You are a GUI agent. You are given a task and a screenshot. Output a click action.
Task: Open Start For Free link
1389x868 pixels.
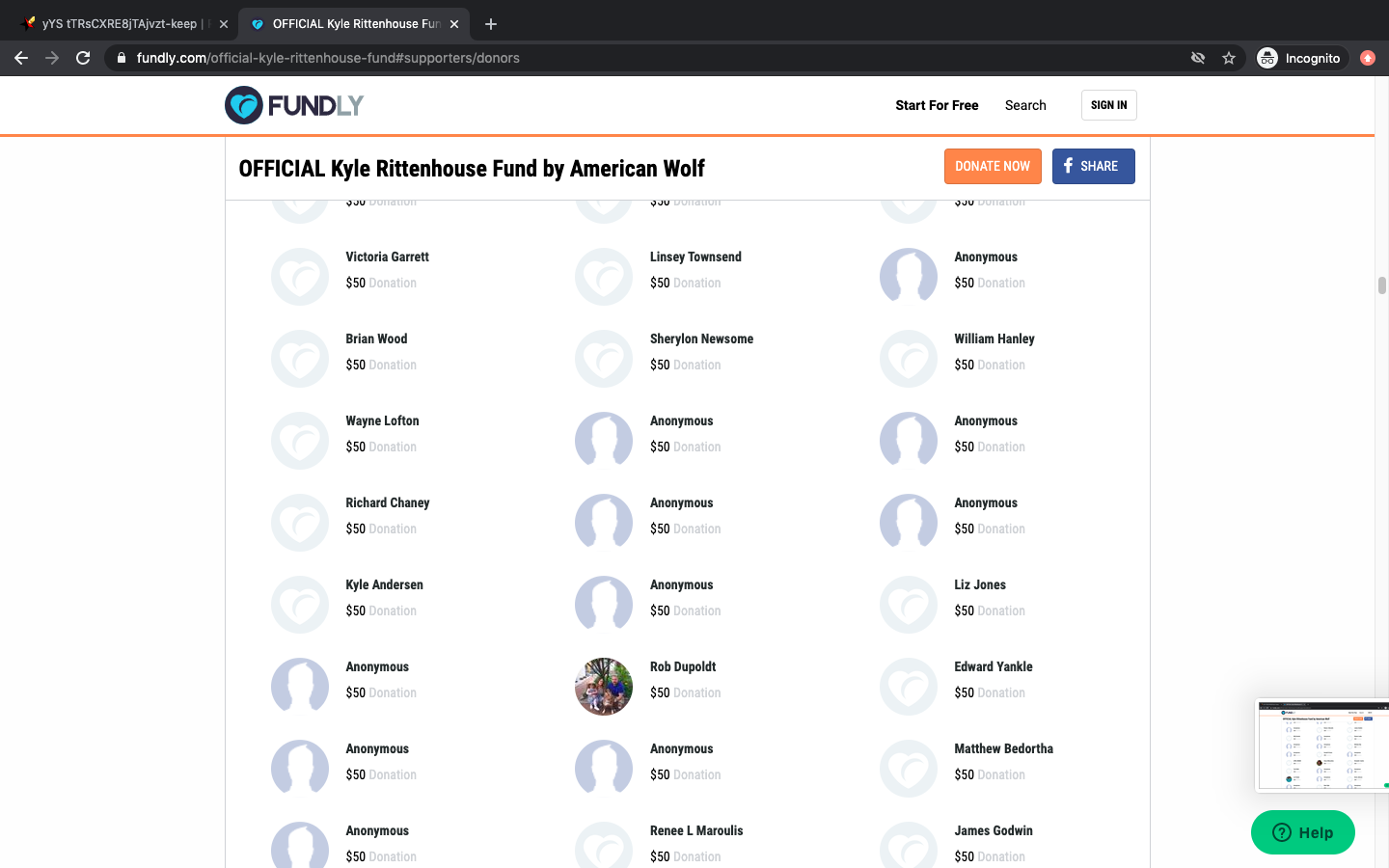tap(937, 105)
